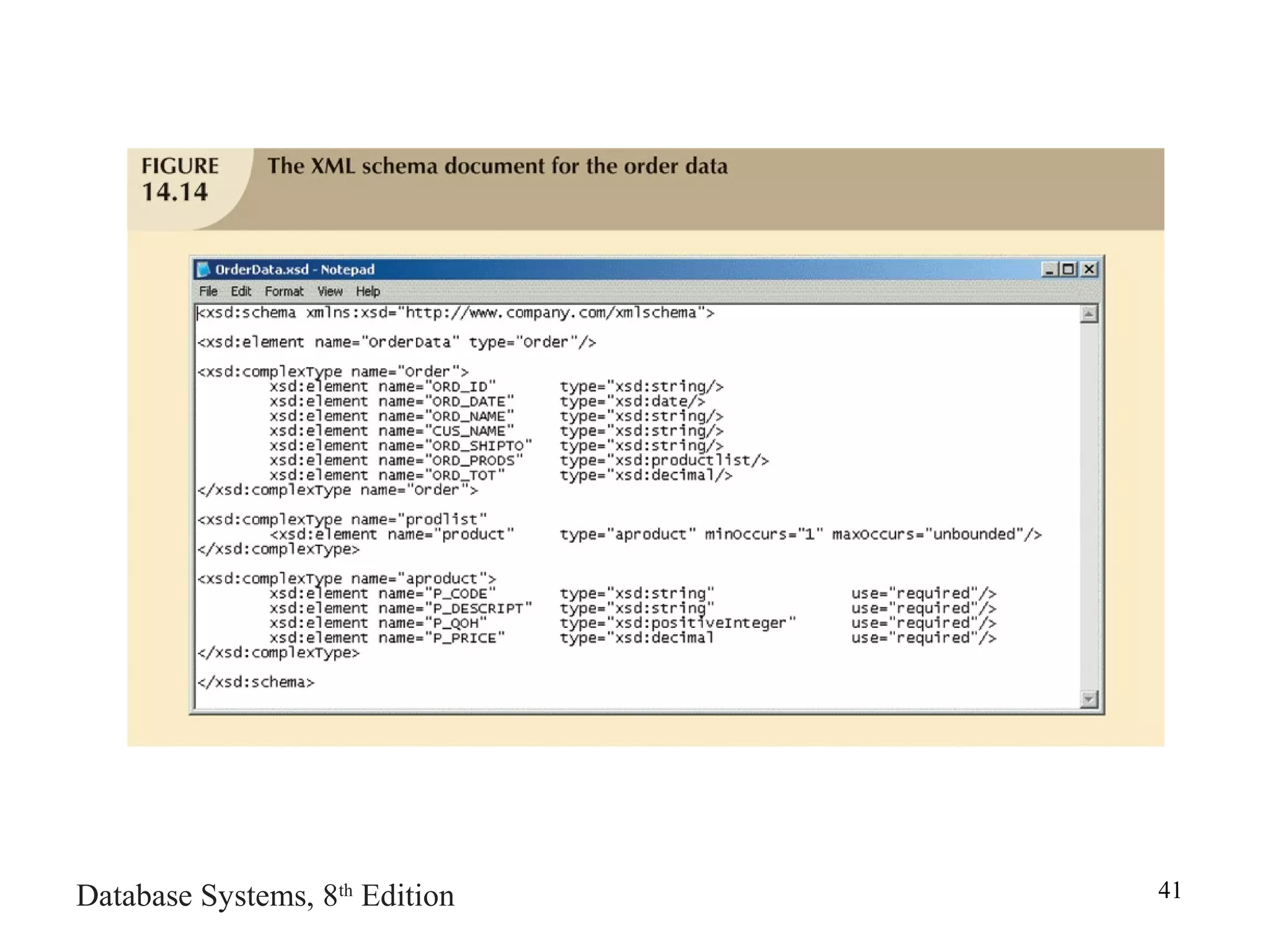Click the complexType name="prodlist" line
Viewport: 1270px width, 952px height.
(x=342, y=519)
